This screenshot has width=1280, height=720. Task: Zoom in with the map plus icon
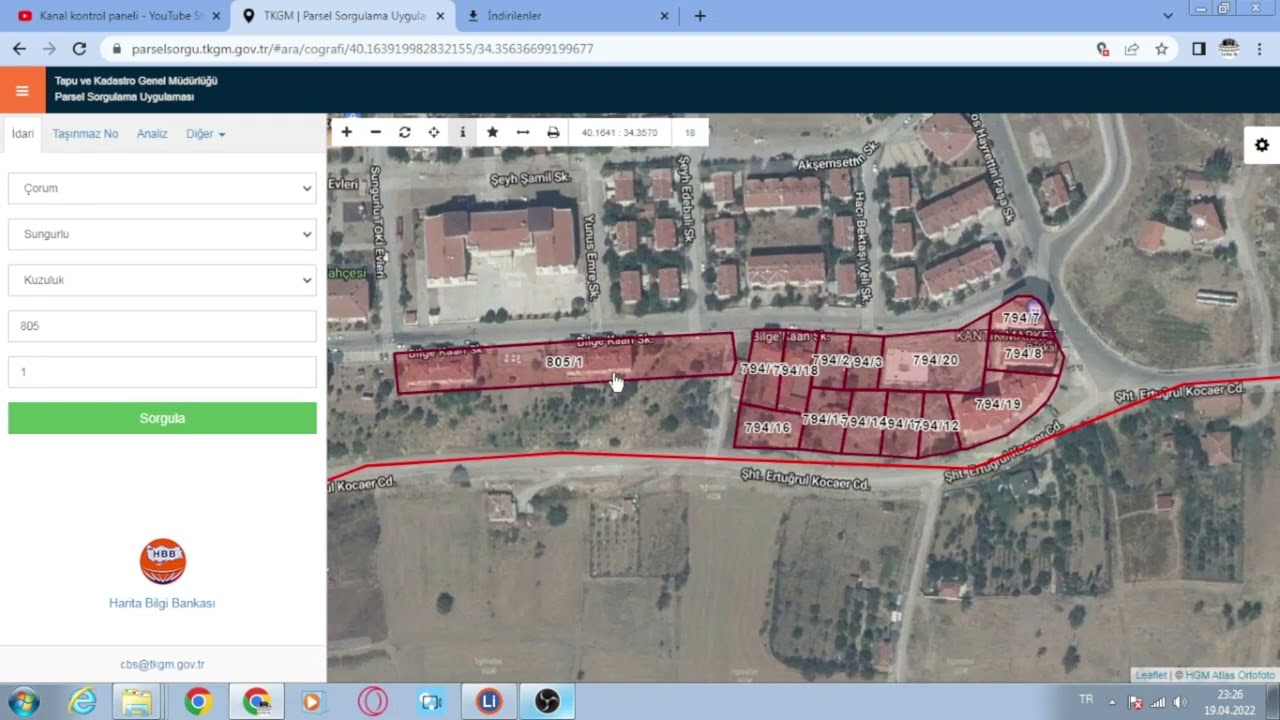coord(347,132)
